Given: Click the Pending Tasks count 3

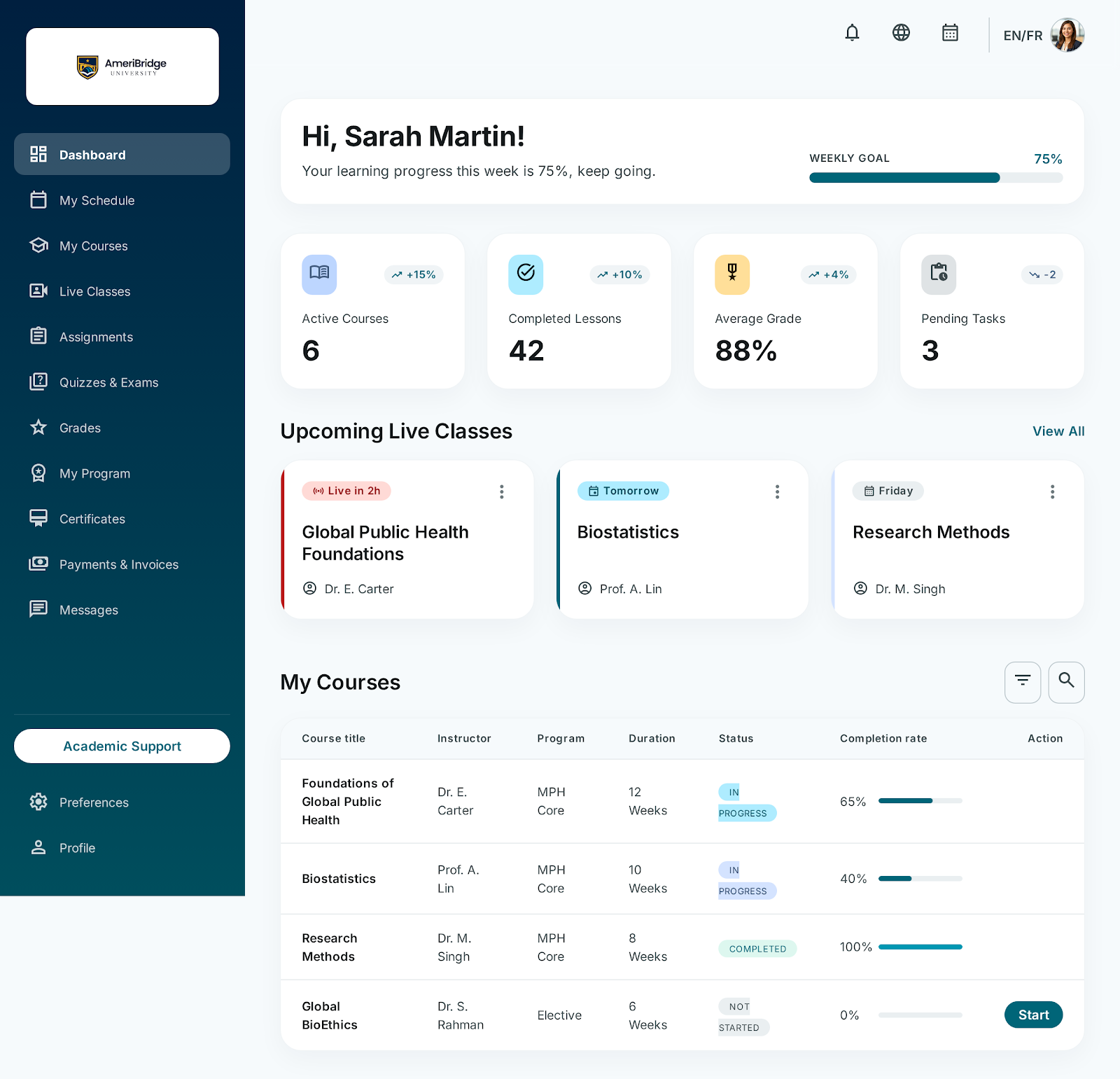Looking at the screenshot, I should tap(930, 350).
